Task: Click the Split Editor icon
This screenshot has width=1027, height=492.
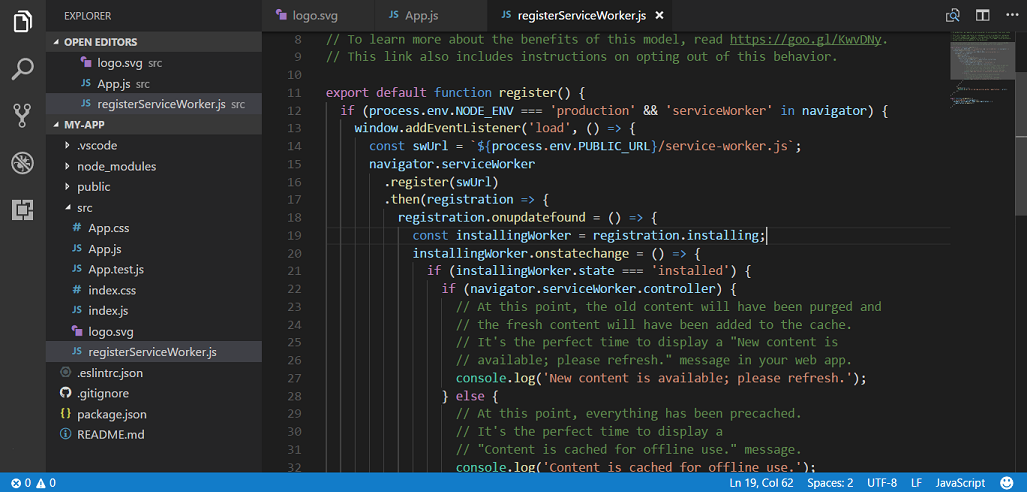Action: (x=982, y=16)
